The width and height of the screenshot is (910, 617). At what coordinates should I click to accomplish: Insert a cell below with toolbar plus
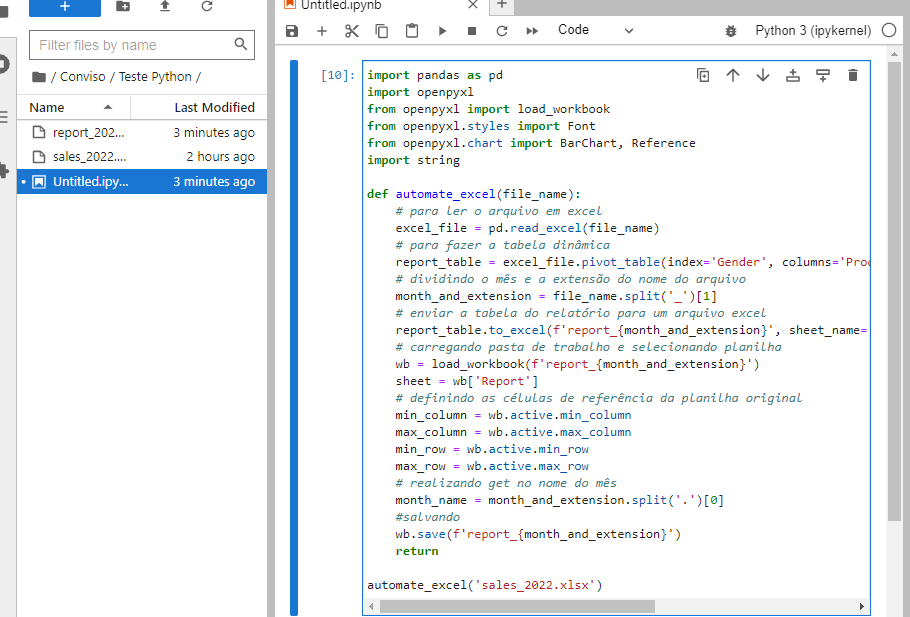[x=322, y=31]
